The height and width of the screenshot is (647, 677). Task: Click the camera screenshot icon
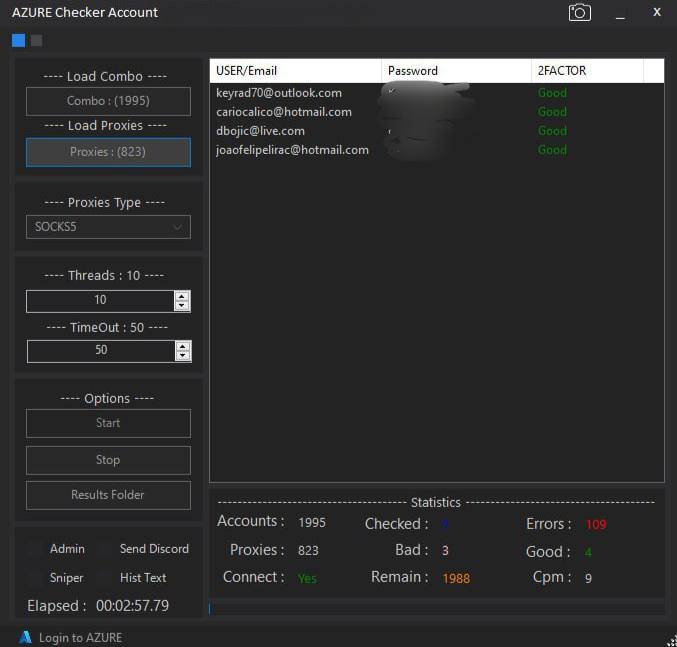579,13
